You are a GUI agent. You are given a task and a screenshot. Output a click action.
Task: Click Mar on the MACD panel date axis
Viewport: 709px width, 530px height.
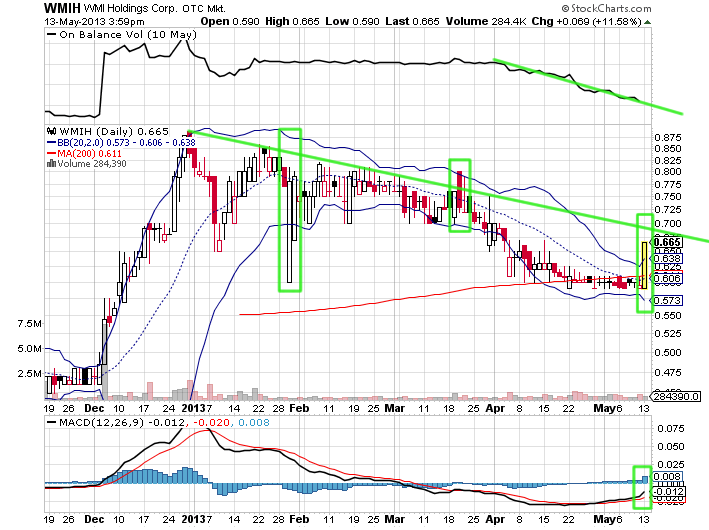click(394, 520)
